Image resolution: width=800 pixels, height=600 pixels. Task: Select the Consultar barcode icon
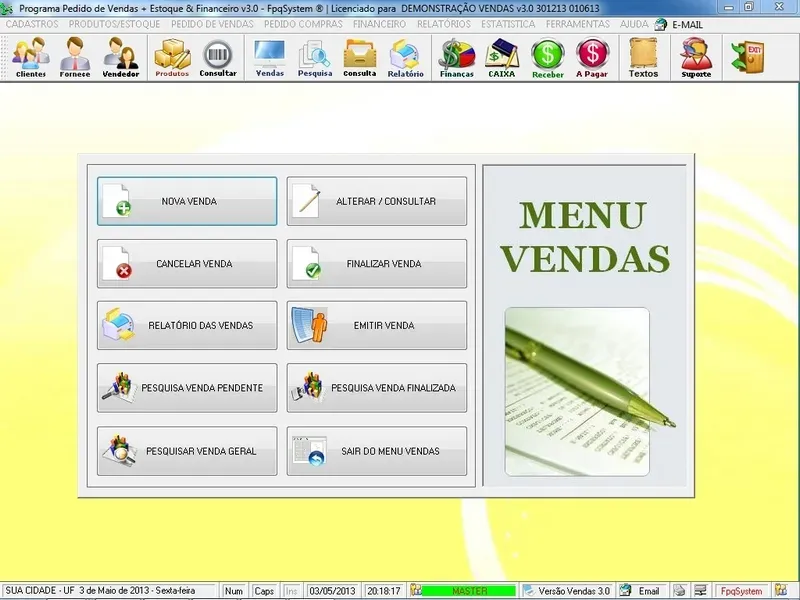coord(218,57)
